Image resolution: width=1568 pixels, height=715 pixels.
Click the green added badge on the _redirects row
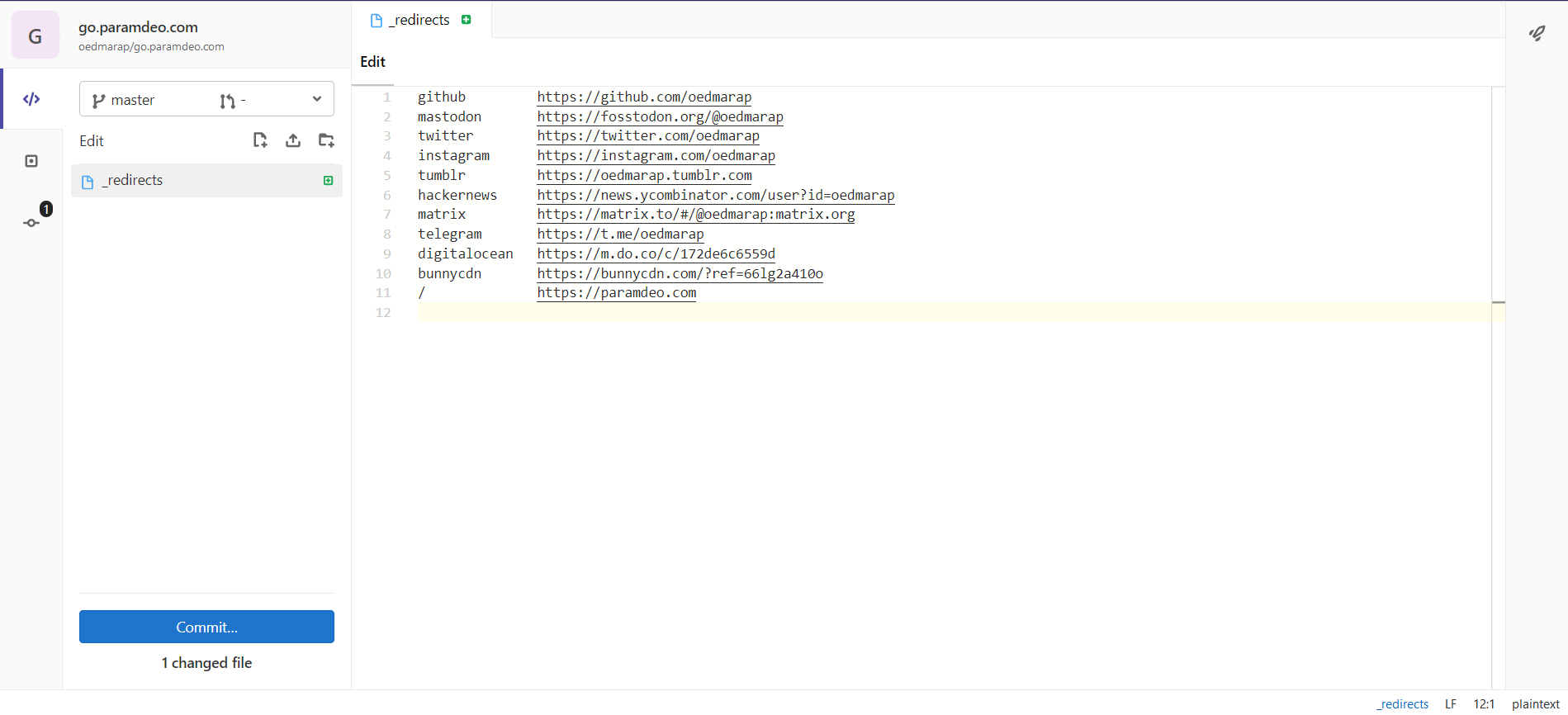tap(328, 180)
